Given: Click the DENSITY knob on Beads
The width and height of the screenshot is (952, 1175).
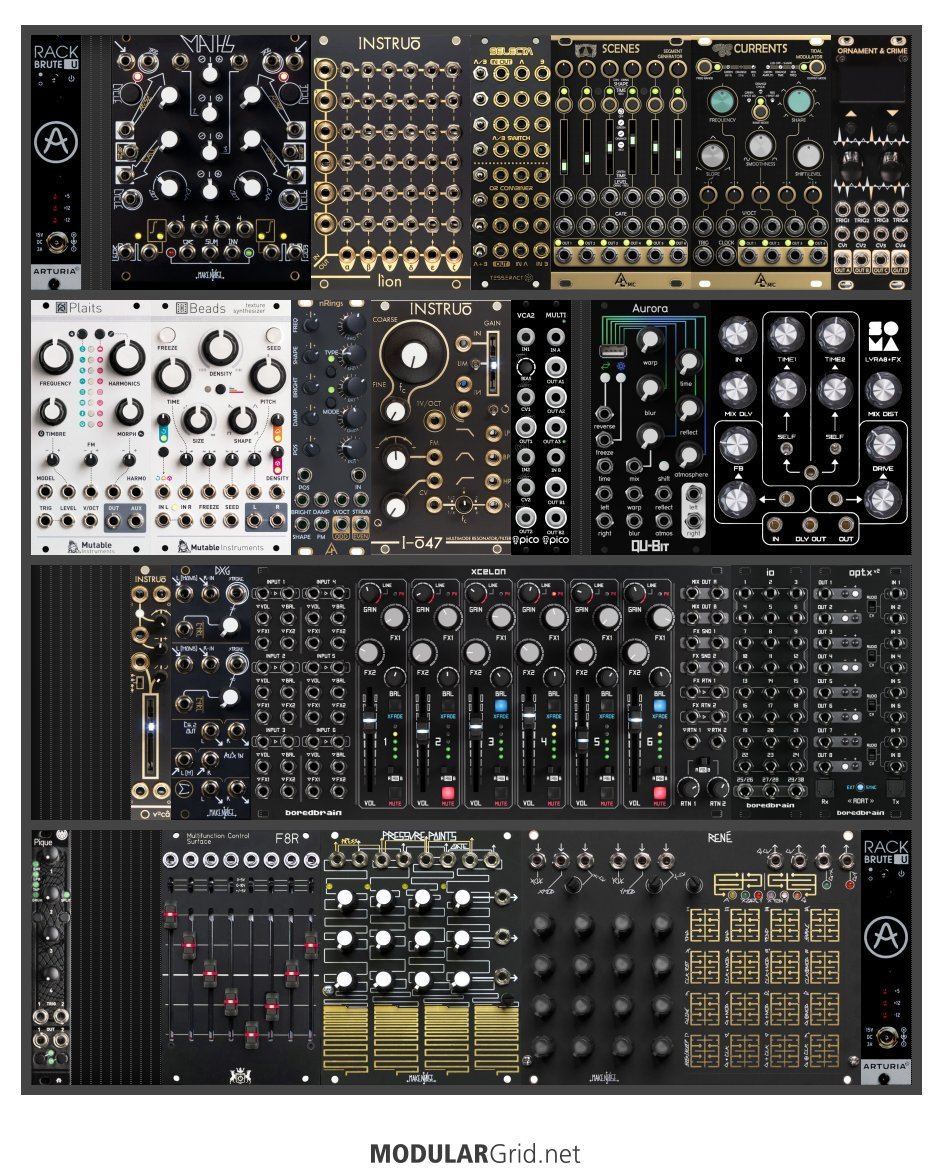Looking at the screenshot, I should click(x=220, y=348).
